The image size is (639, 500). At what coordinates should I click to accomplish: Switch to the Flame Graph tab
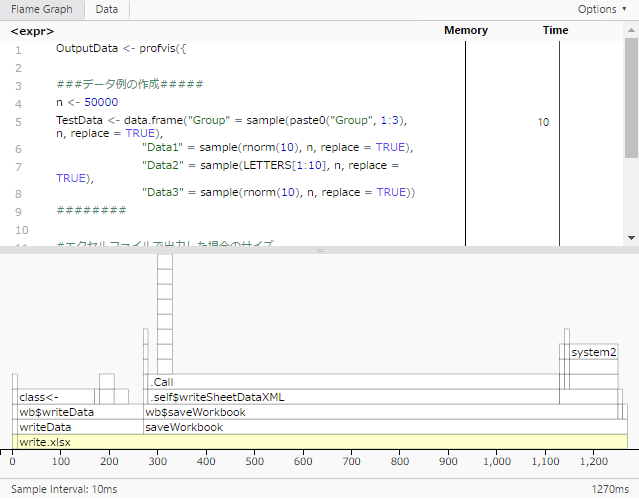42,9
